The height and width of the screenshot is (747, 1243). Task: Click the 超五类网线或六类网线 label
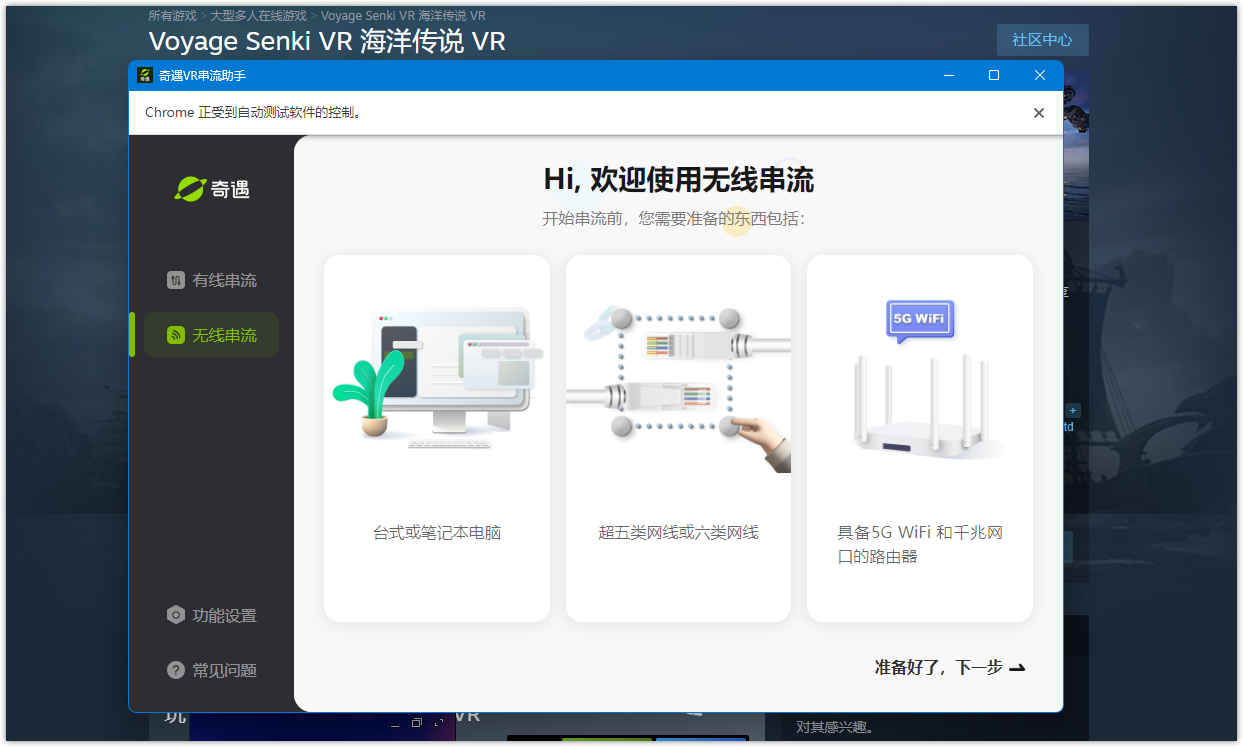pyautogui.click(x=678, y=533)
